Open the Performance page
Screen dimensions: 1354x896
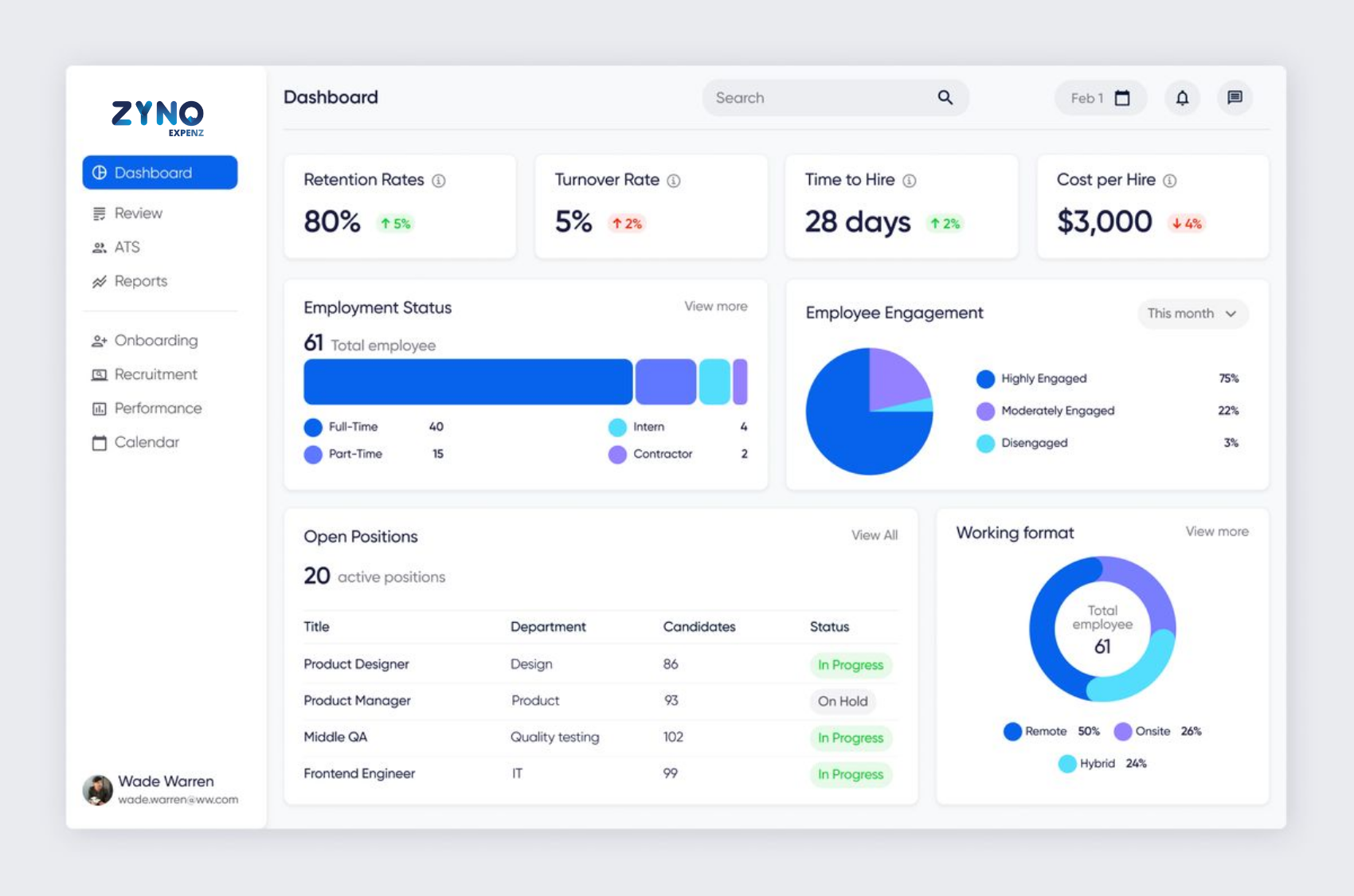[158, 409]
